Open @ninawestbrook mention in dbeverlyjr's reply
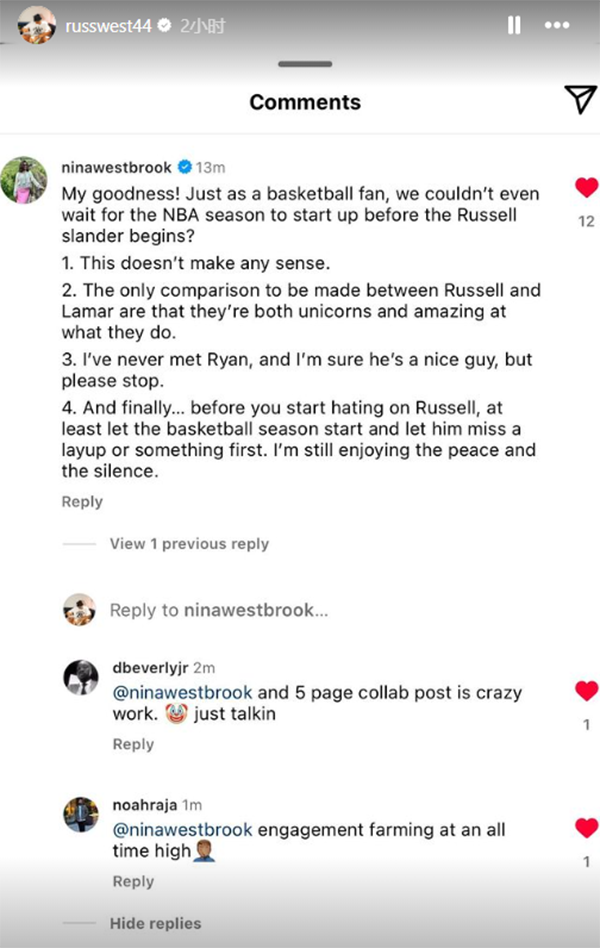Image resolution: width=600 pixels, height=948 pixels. pos(184,692)
